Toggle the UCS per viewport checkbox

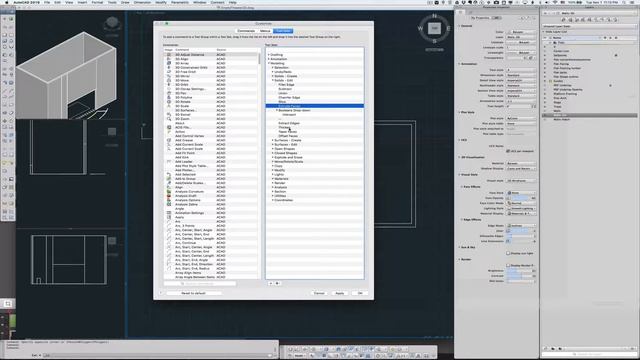(508, 151)
